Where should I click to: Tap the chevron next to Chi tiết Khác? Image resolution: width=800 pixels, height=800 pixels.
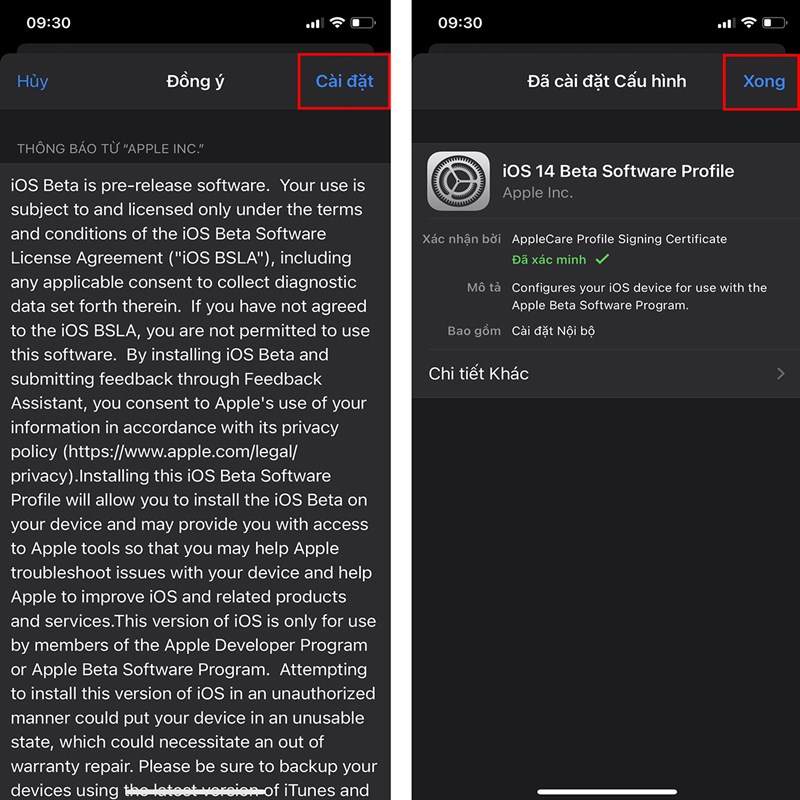(x=782, y=373)
